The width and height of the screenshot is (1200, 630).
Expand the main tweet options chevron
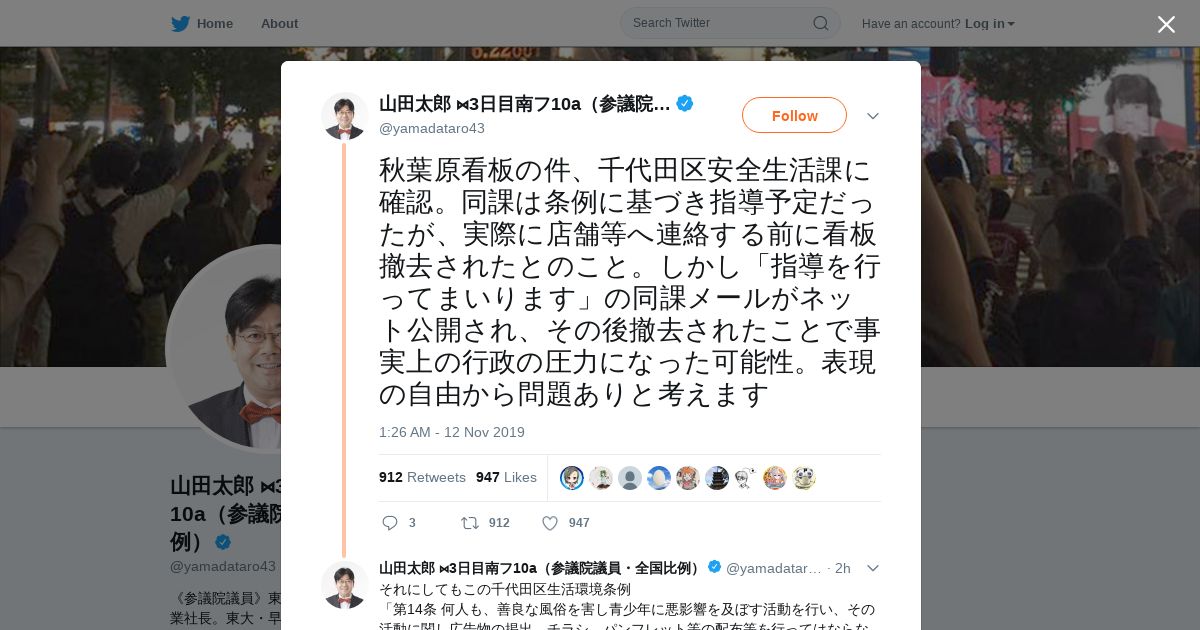(x=873, y=116)
